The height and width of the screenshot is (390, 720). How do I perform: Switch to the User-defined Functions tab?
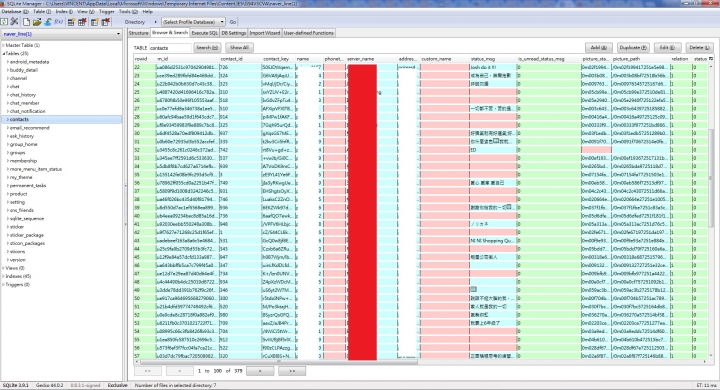point(309,33)
